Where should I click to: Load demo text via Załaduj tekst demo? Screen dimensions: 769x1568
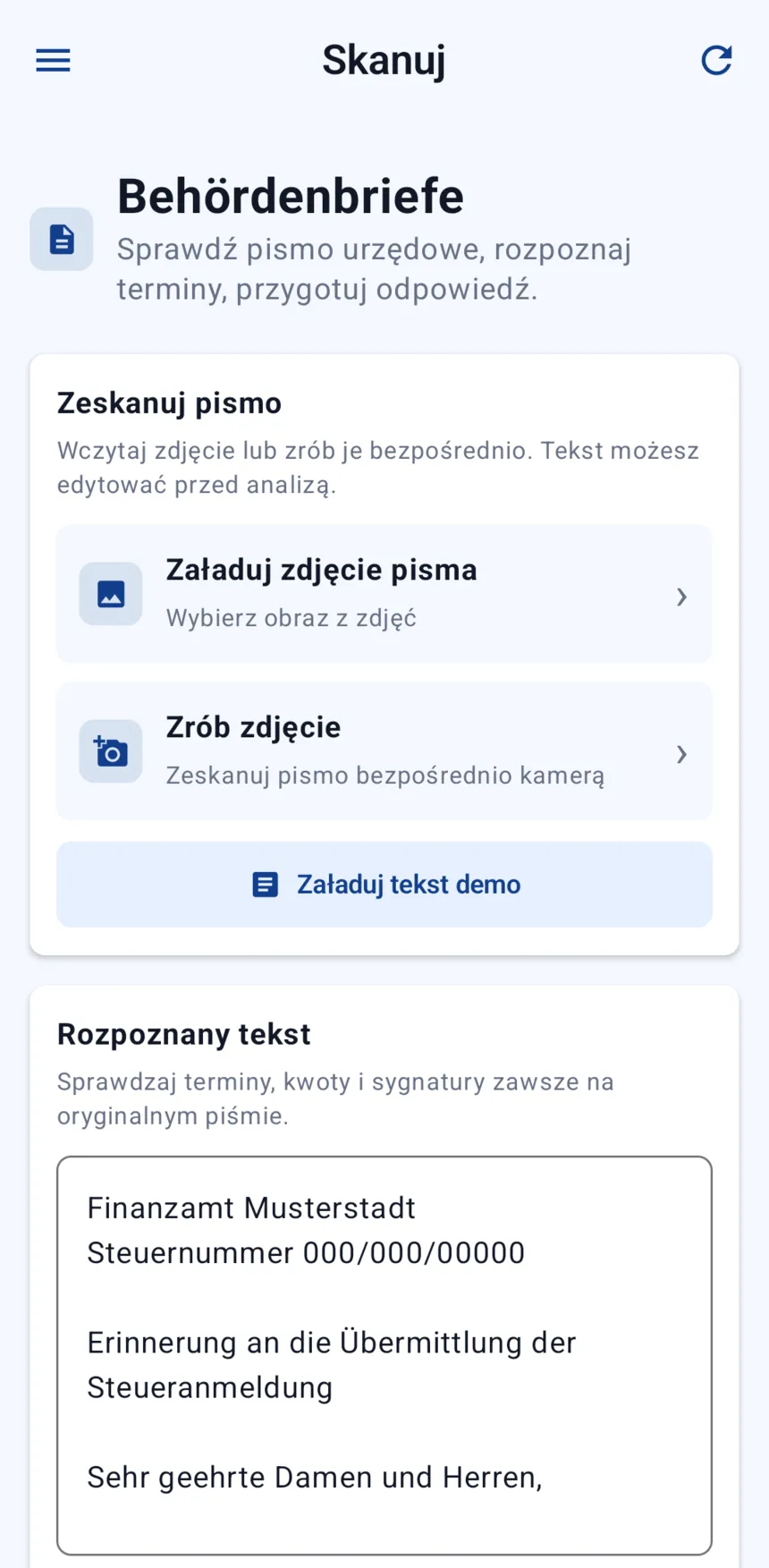(384, 885)
